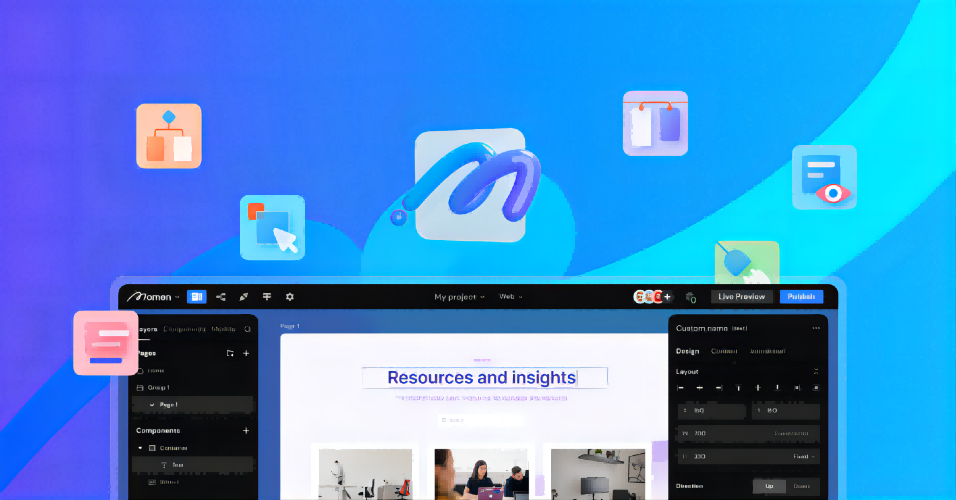Select the Group 1 row
This screenshot has width=956, height=500.
(193, 388)
